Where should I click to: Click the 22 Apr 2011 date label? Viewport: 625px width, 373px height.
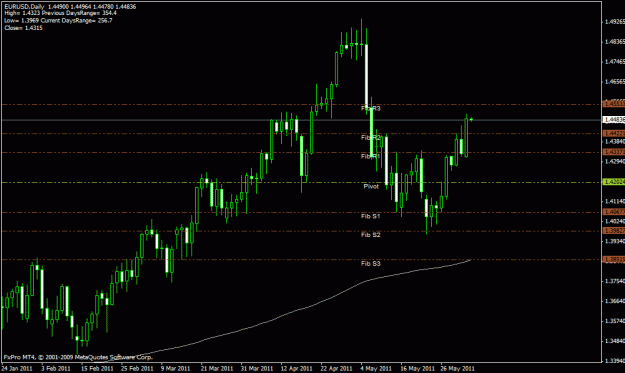pyautogui.click(x=336, y=369)
